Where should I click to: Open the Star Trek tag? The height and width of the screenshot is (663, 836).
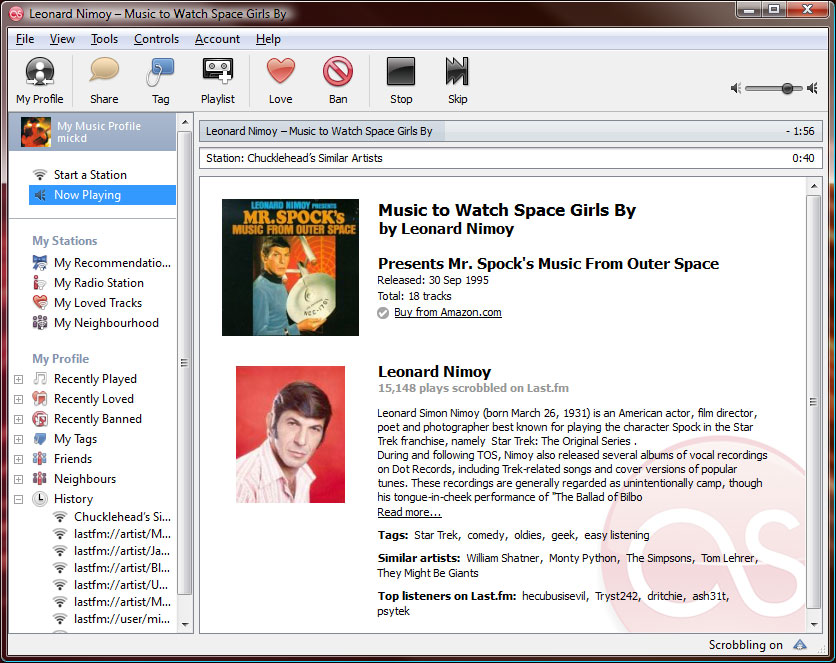click(x=436, y=535)
